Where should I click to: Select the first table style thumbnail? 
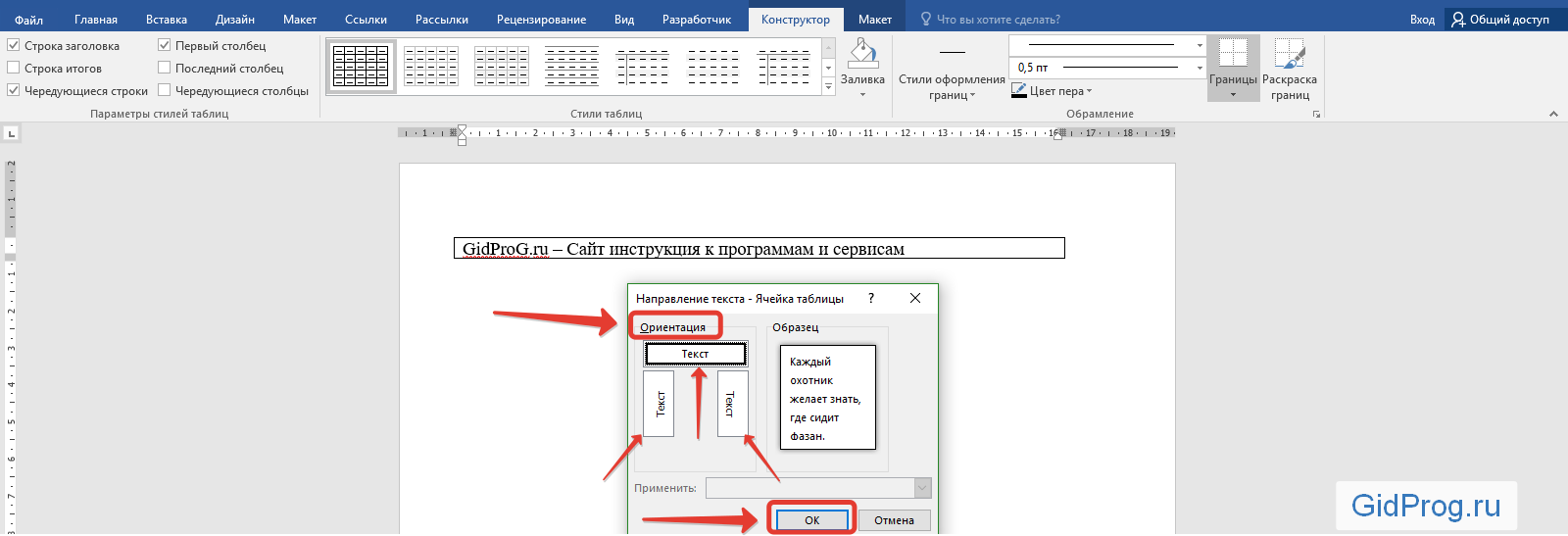361,67
